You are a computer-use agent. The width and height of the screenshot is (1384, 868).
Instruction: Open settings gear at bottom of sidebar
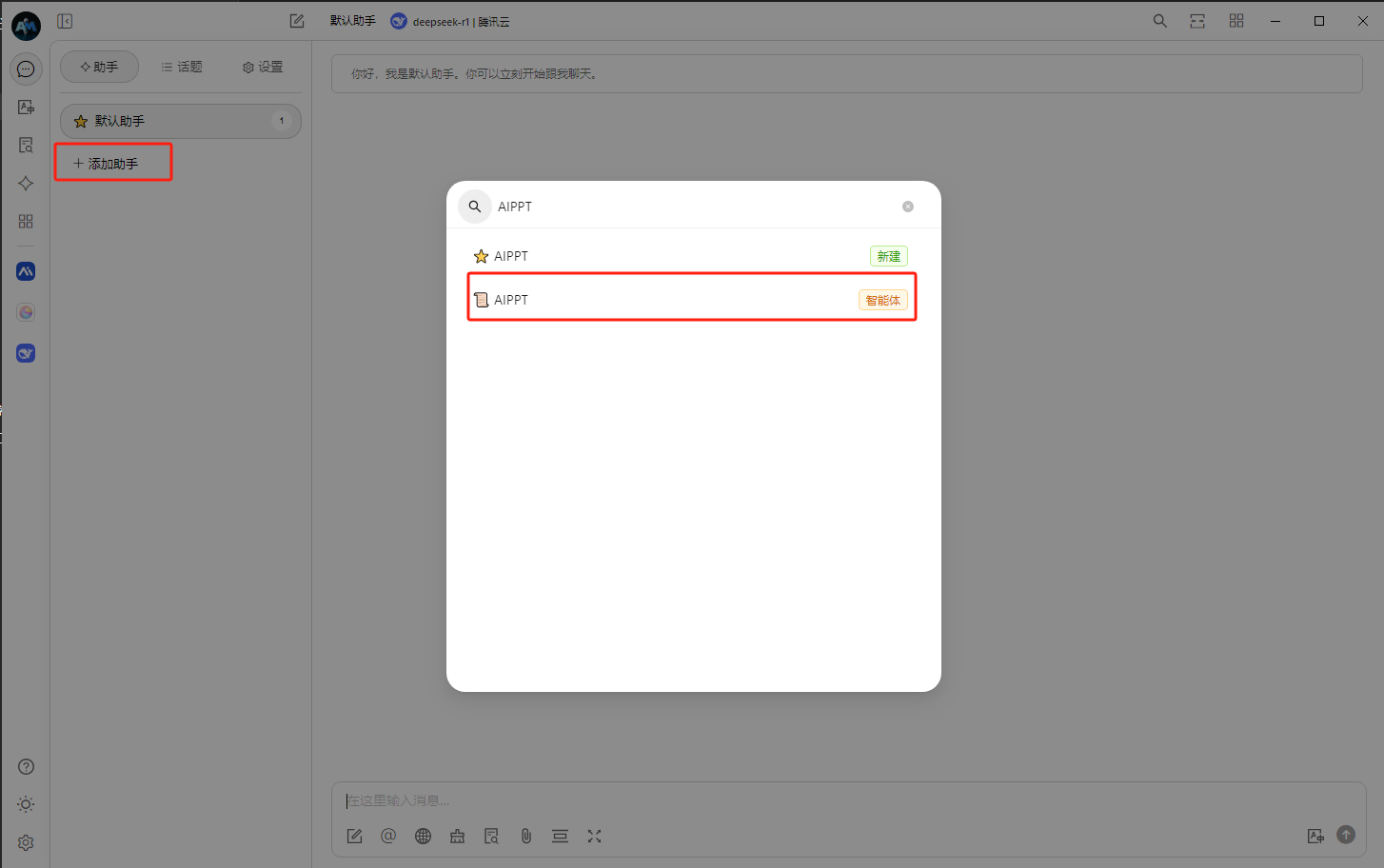[x=26, y=843]
